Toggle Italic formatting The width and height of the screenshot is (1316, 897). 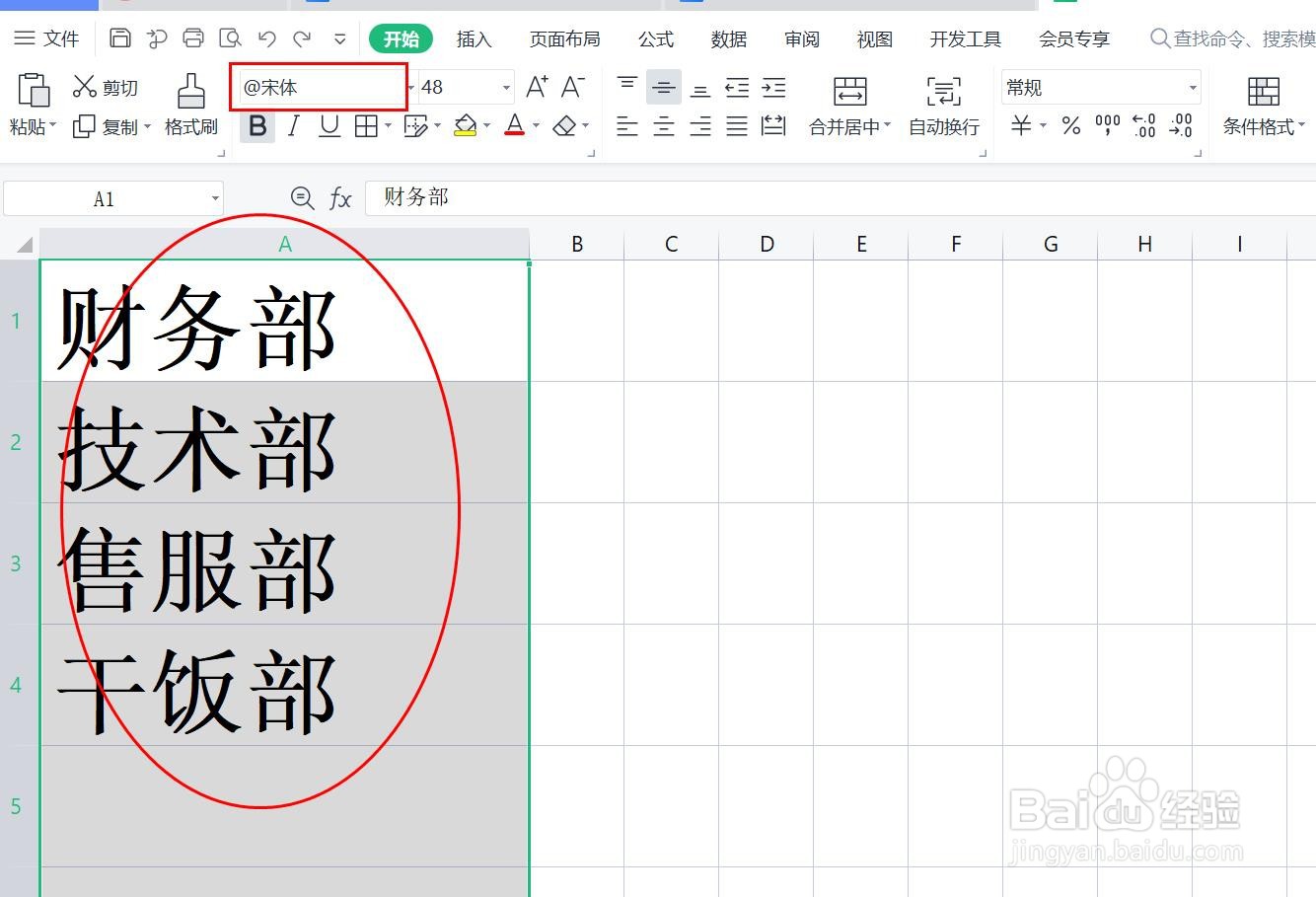(x=293, y=125)
